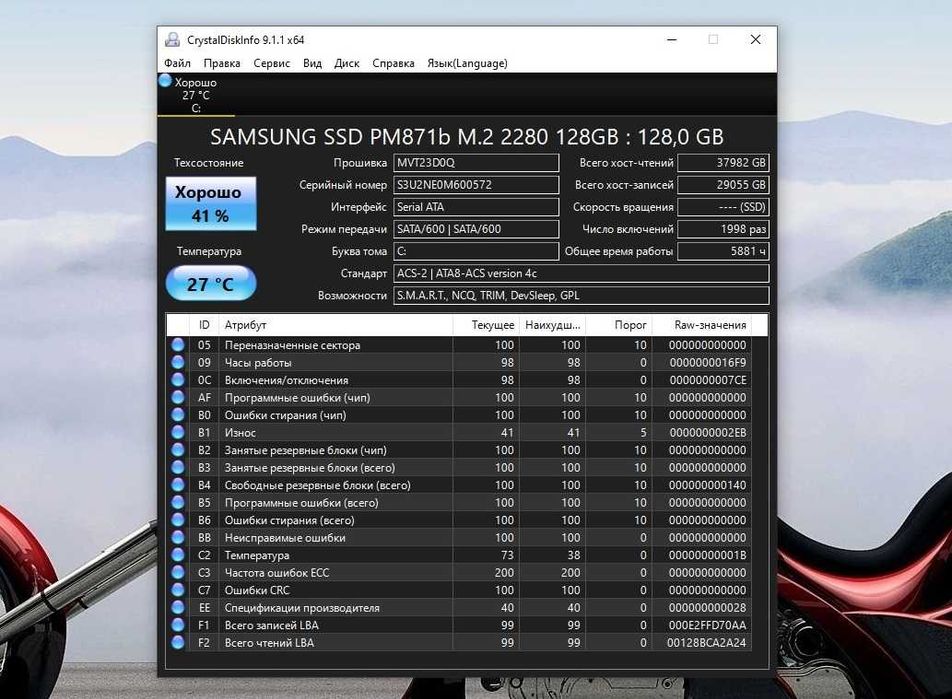Click the Стандарт field ACS-2 | ATA8-ACS
Screen dimensions: 952x699
[x=581, y=273]
